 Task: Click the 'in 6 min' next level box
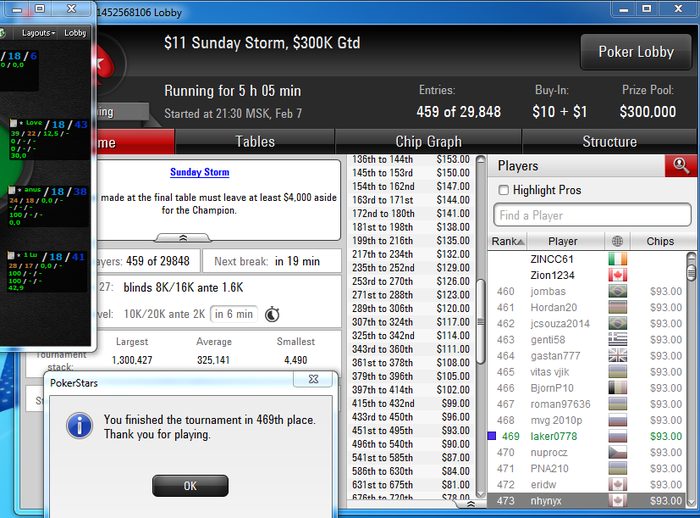pyautogui.click(x=233, y=314)
